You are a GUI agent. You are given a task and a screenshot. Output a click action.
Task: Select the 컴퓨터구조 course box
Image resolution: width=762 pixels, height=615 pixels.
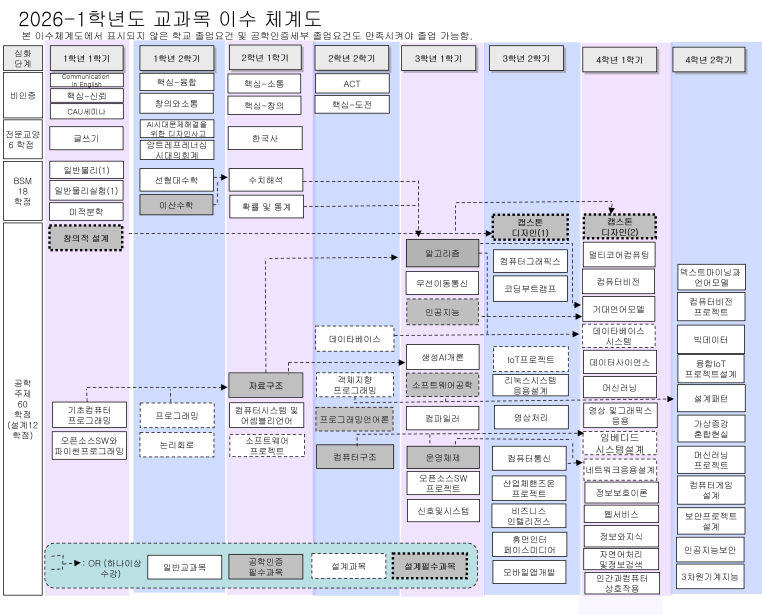click(353, 457)
